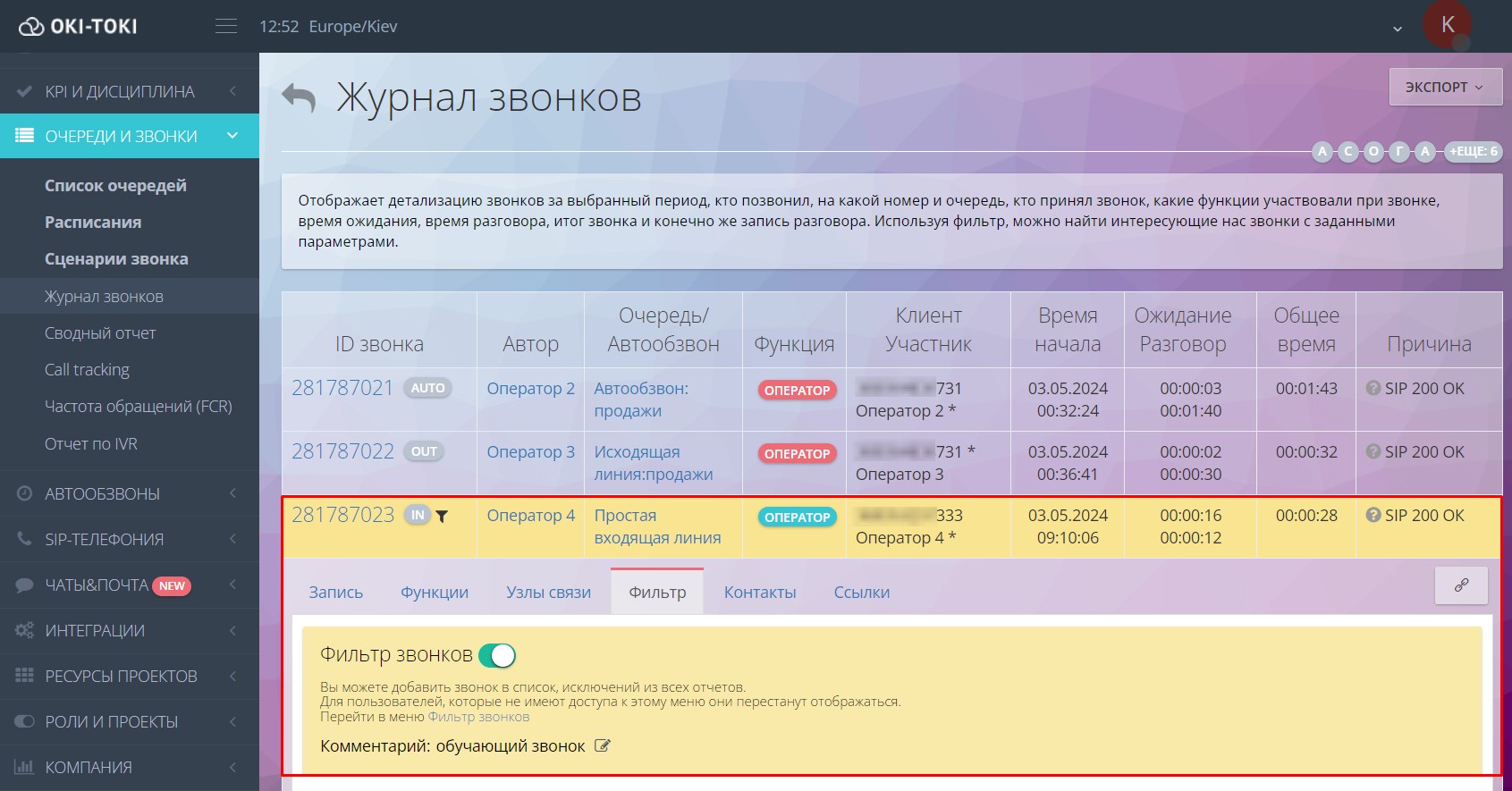Switch to the Запись tab
This screenshot has height=791, width=1512.
click(x=336, y=592)
